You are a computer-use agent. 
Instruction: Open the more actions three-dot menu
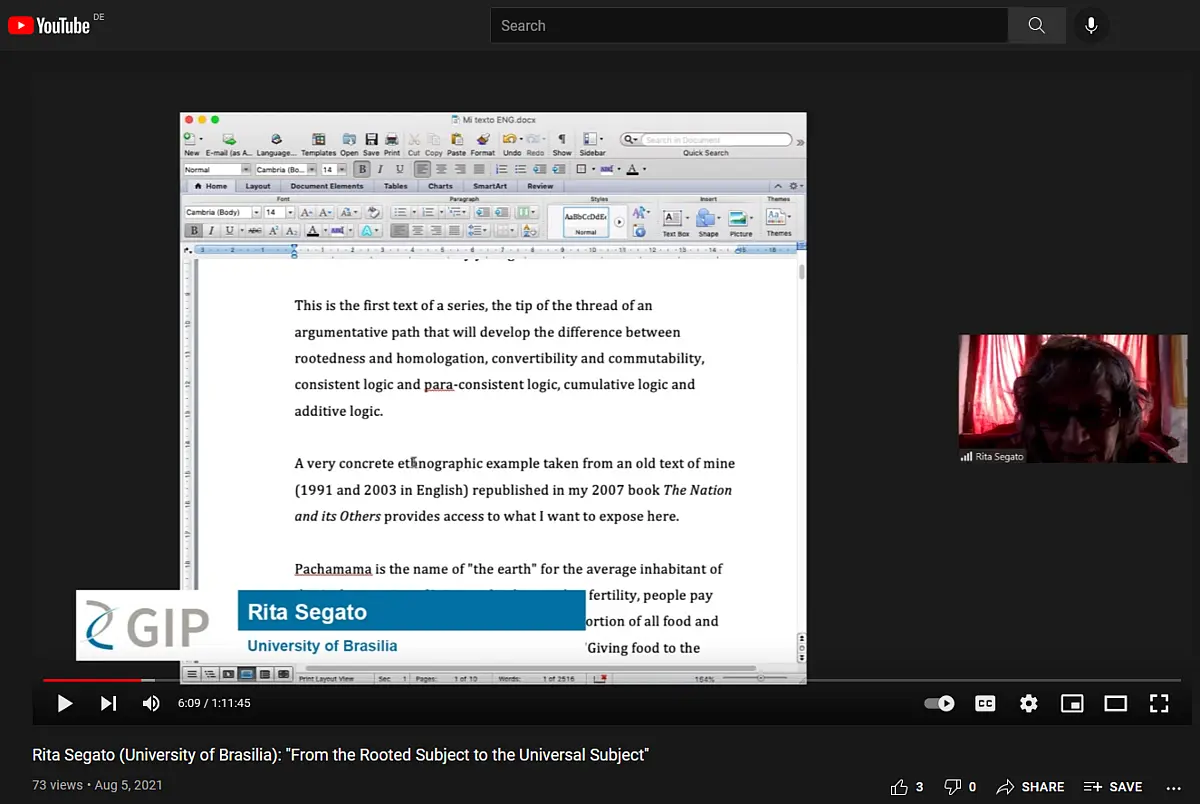coord(1174,787)
